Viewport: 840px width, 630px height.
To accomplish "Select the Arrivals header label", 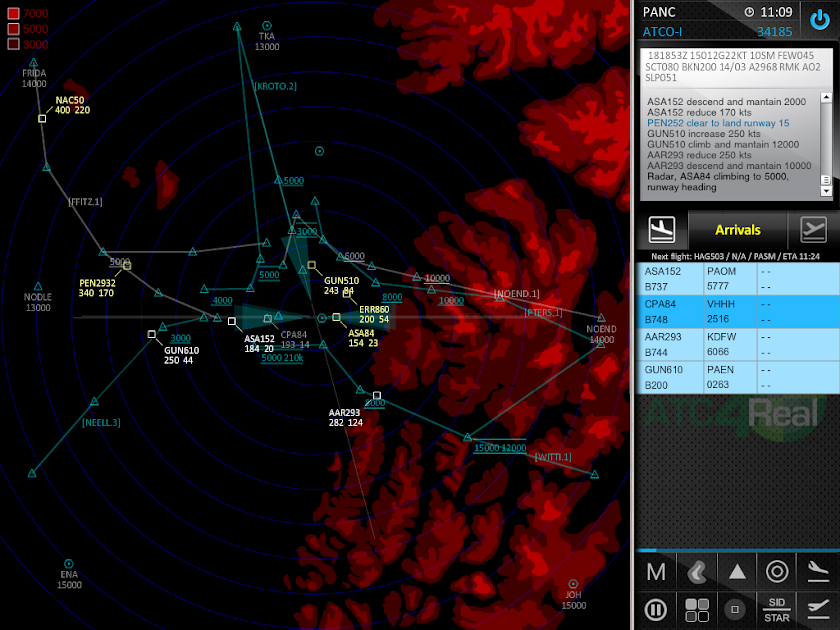I will pyautogui.click(x=738, y=230).
